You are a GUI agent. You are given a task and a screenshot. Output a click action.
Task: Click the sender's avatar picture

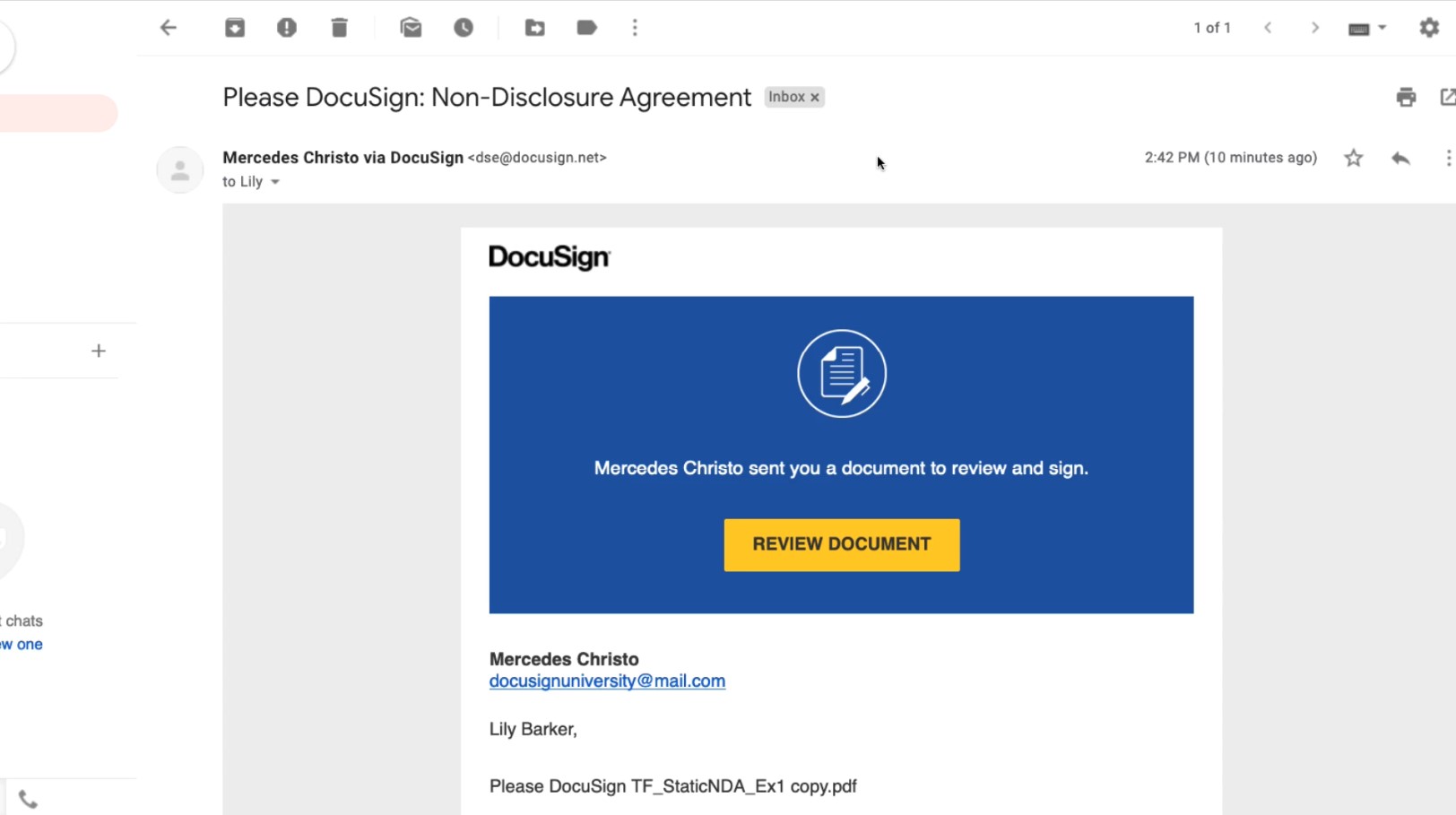pos(180,169)
